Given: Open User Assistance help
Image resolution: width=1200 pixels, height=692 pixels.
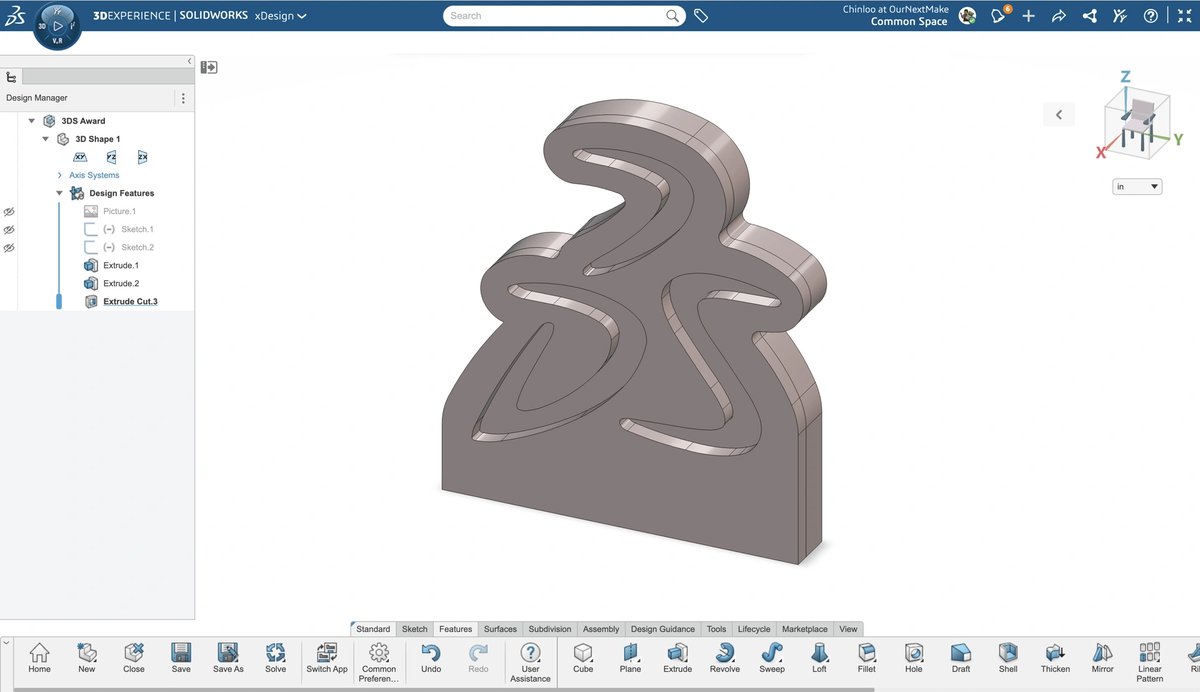Looking at the screenshot, I should tap(530, 662).
